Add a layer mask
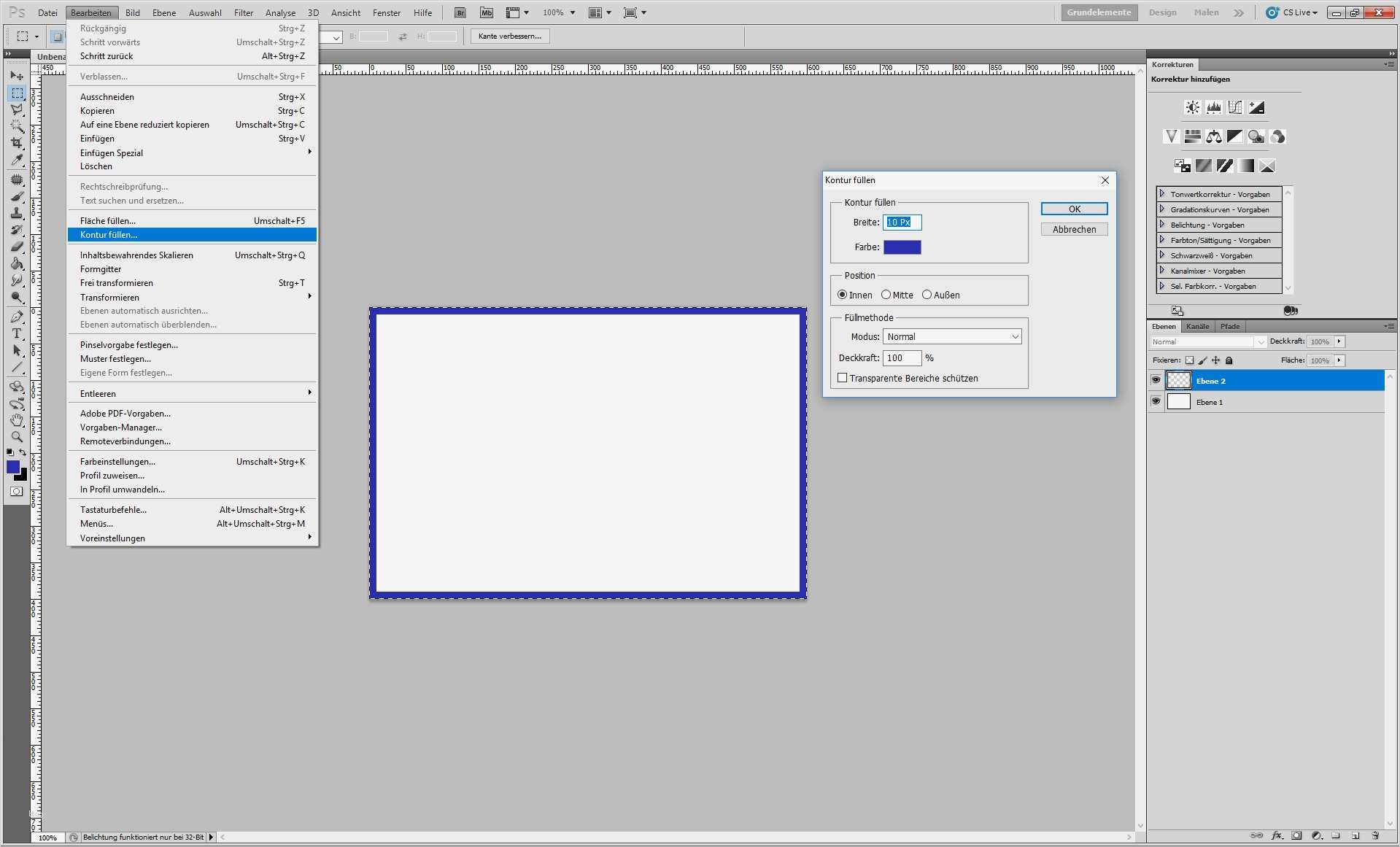Image resolution: width=1400 pixels, height=847 pixels. coord(1296,835)
